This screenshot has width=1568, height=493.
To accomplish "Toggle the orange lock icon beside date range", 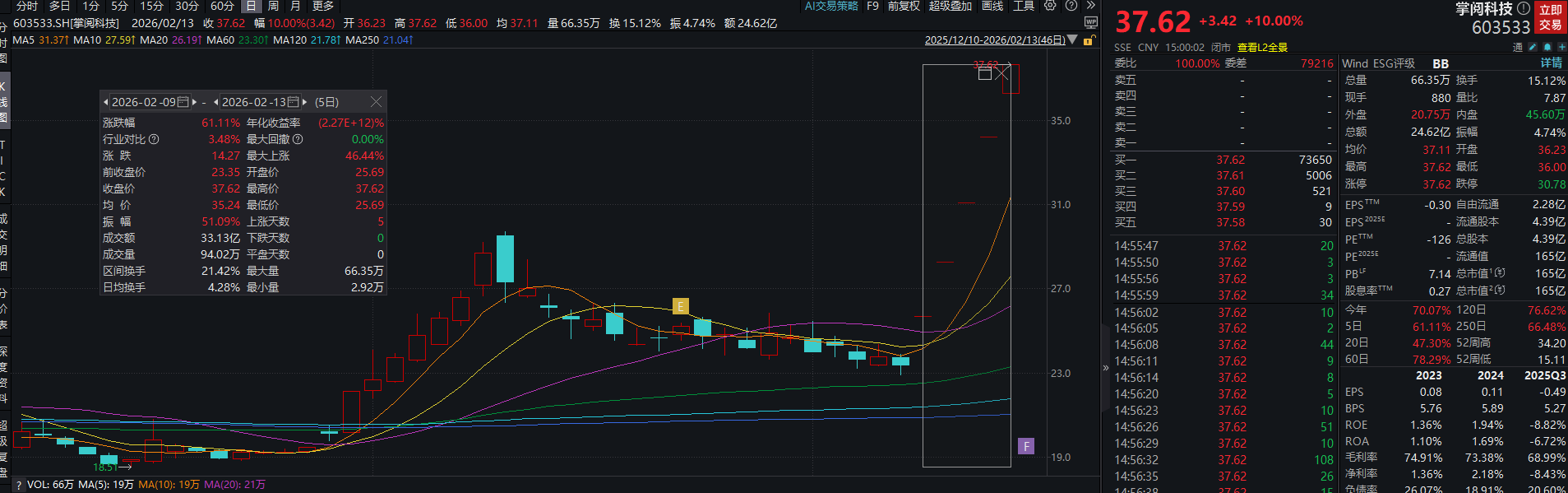I will [1089, 40].
